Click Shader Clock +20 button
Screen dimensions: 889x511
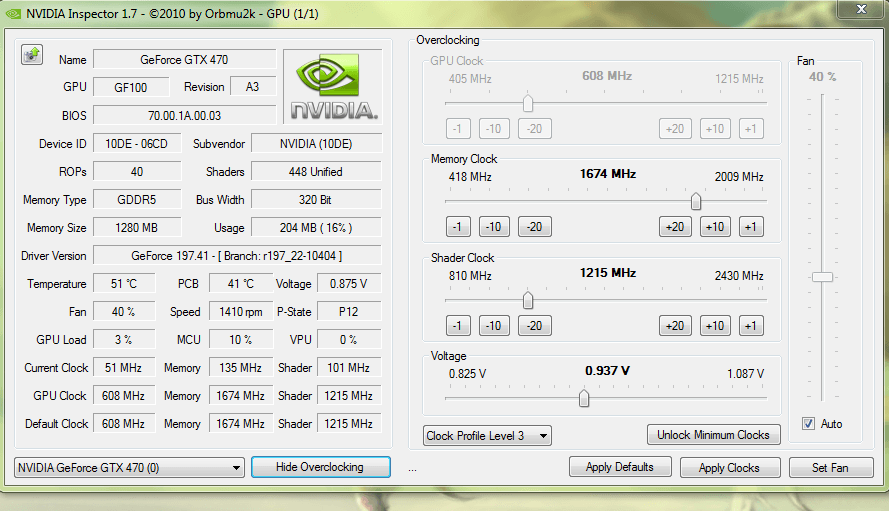(x=675, y=326)
